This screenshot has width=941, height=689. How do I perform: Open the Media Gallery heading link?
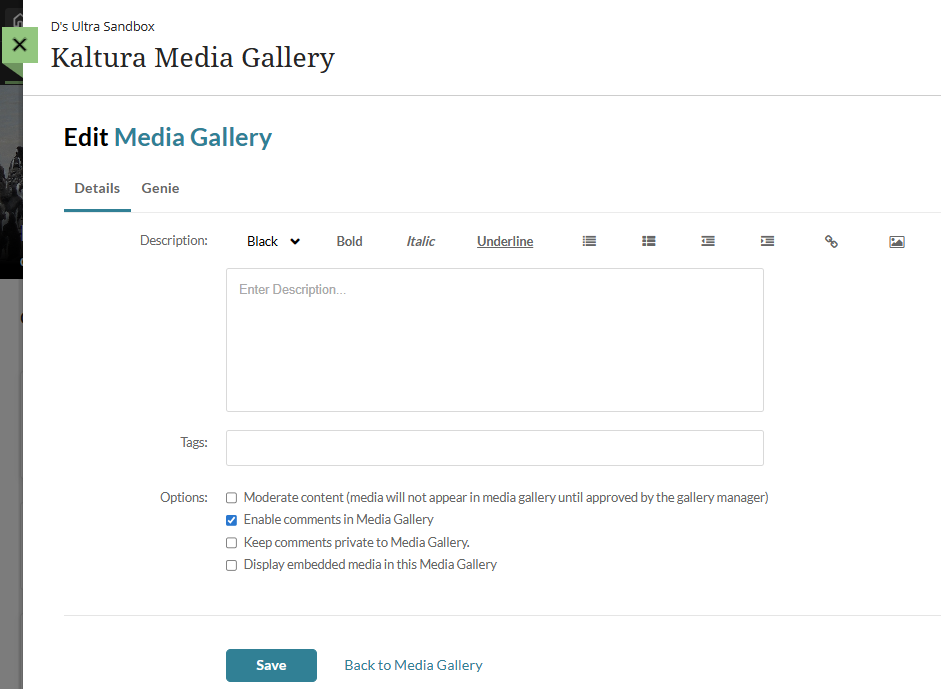point(193,137)
